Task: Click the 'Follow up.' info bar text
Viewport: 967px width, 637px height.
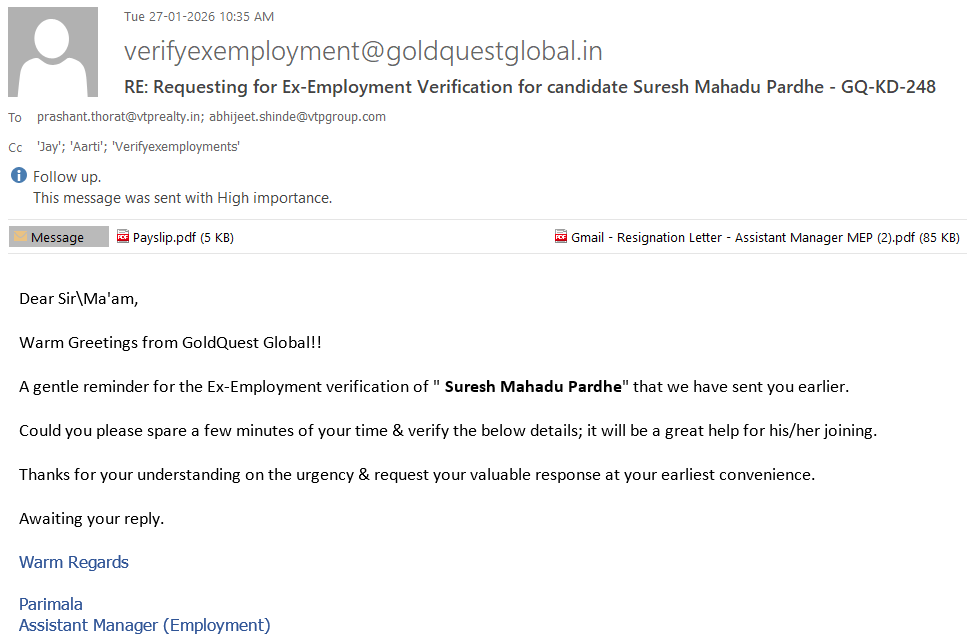Action: pos(67,177)
